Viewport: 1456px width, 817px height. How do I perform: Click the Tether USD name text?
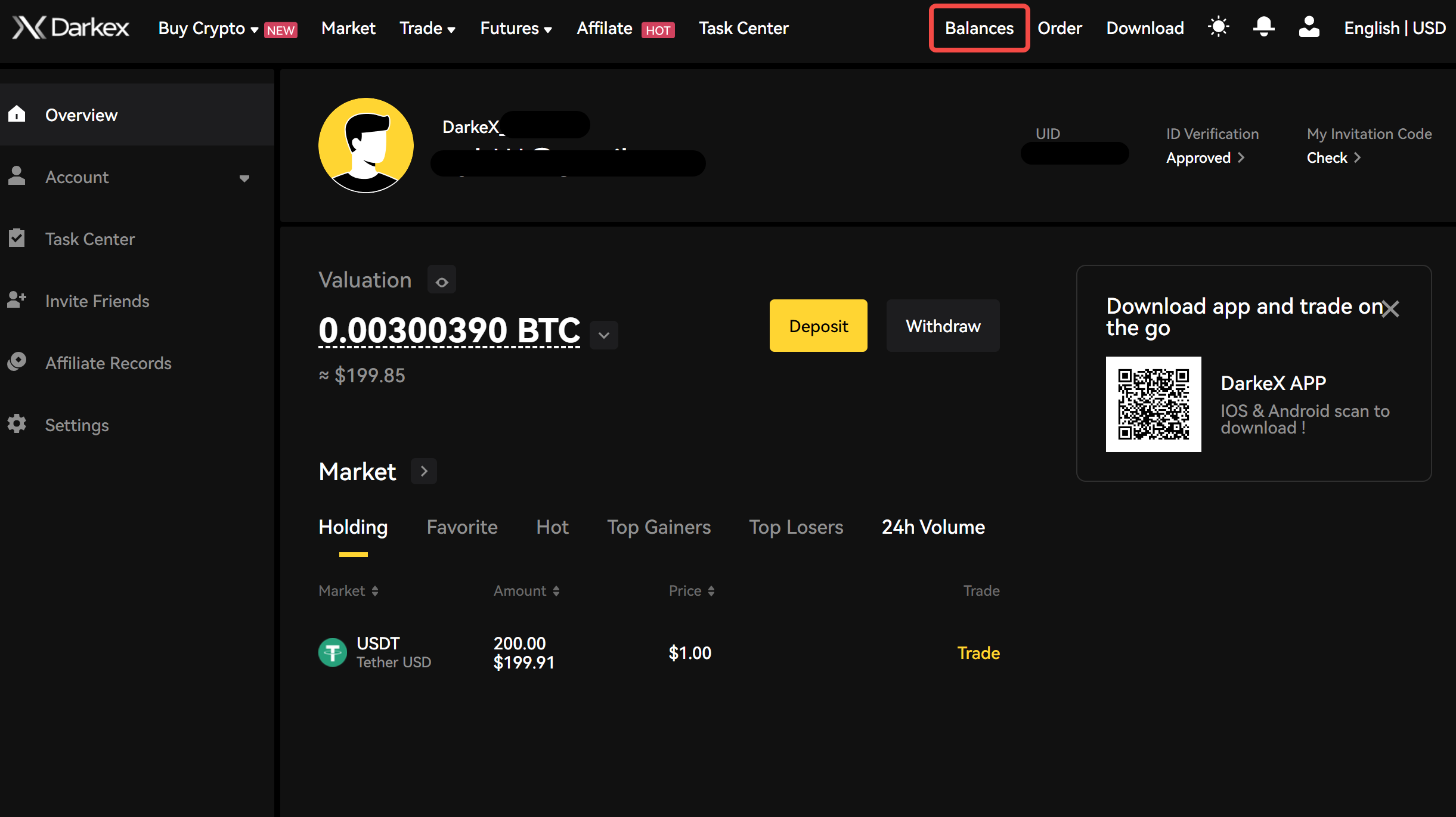[394, 663]
